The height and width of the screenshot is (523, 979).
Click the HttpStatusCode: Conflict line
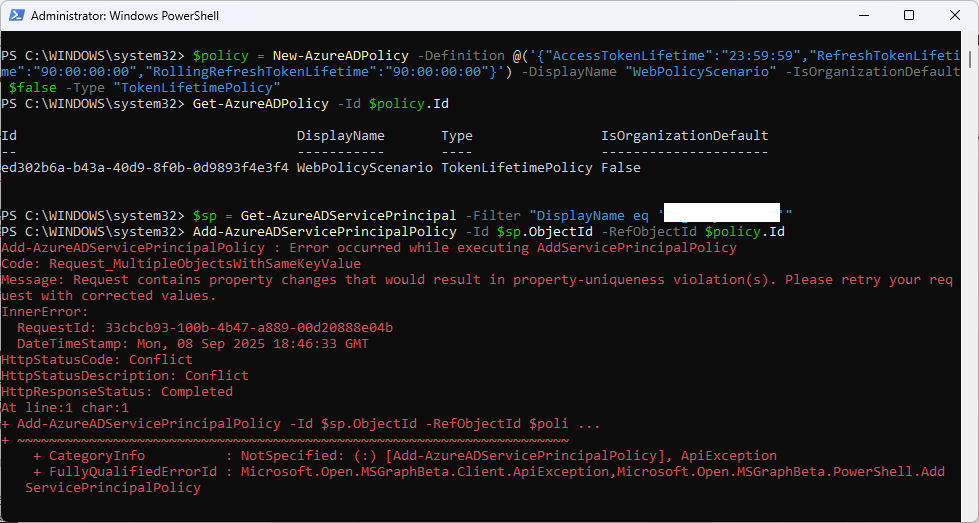point(97,359)
